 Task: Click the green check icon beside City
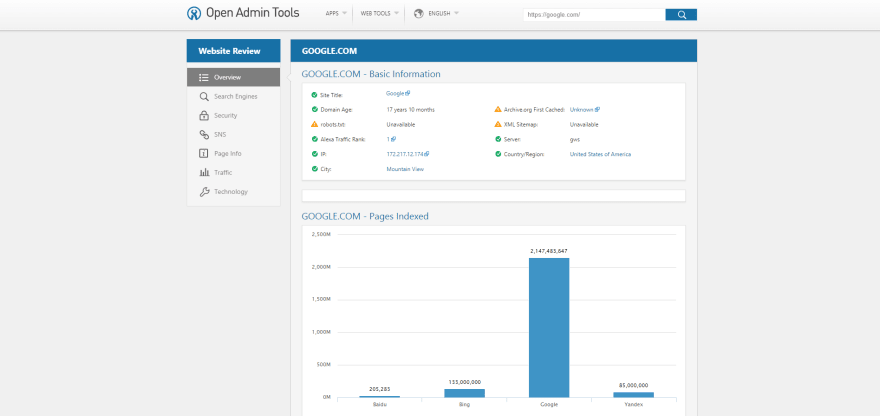click(x=314, y=168)
